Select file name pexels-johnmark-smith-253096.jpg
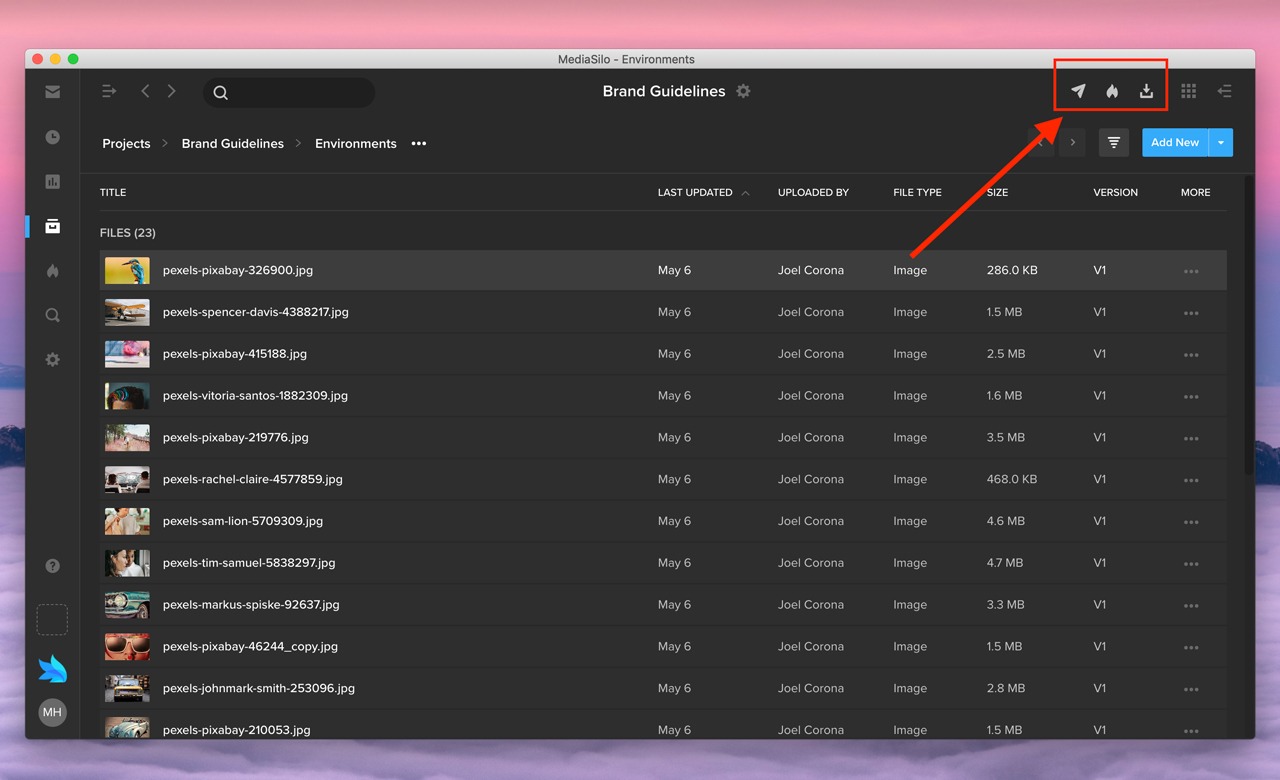The height and width of the screenshot is (780, 1280). click(x=259, y=688)
